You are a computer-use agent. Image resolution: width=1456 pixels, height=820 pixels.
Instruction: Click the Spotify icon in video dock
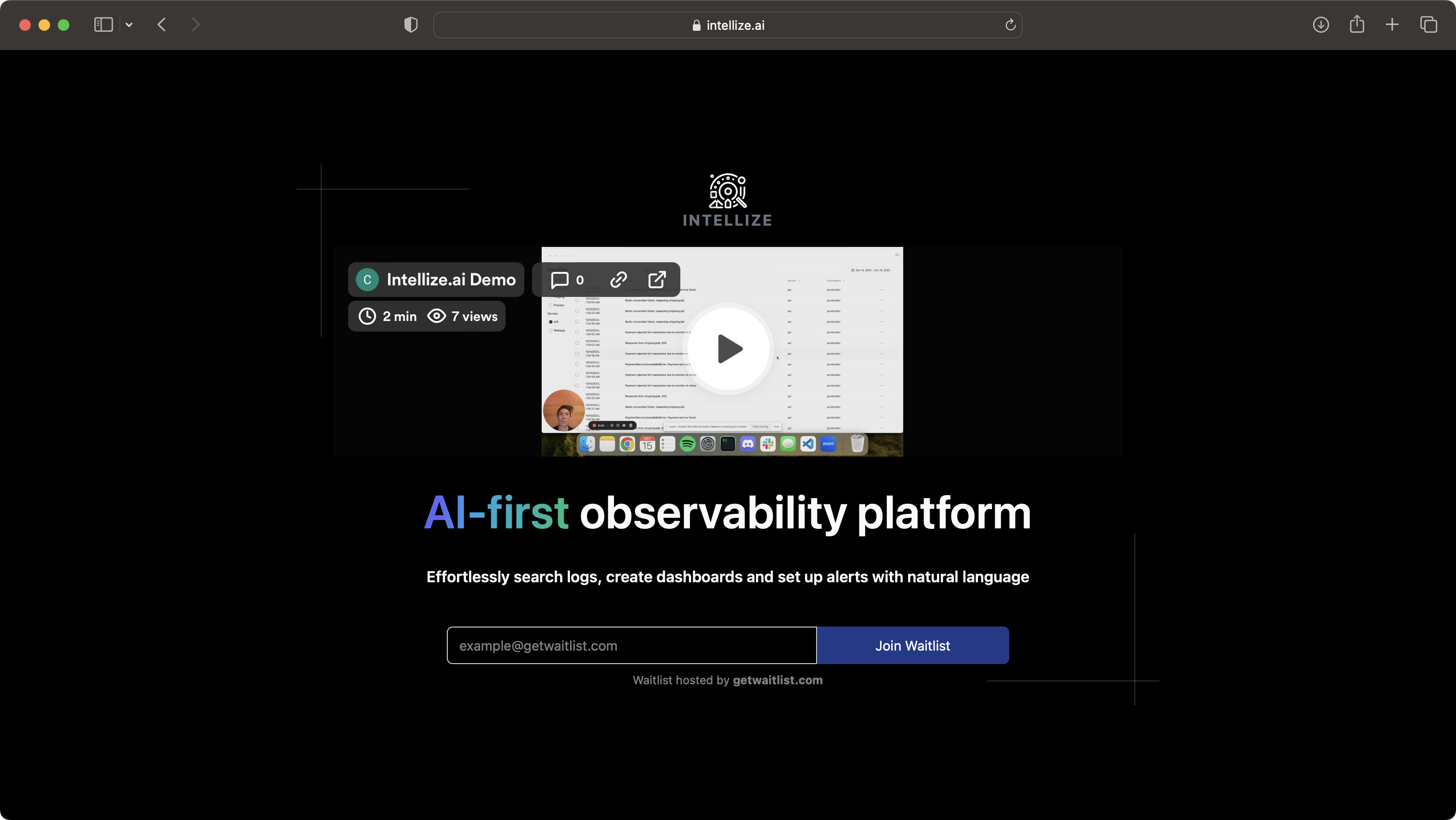tap(687, 445)
